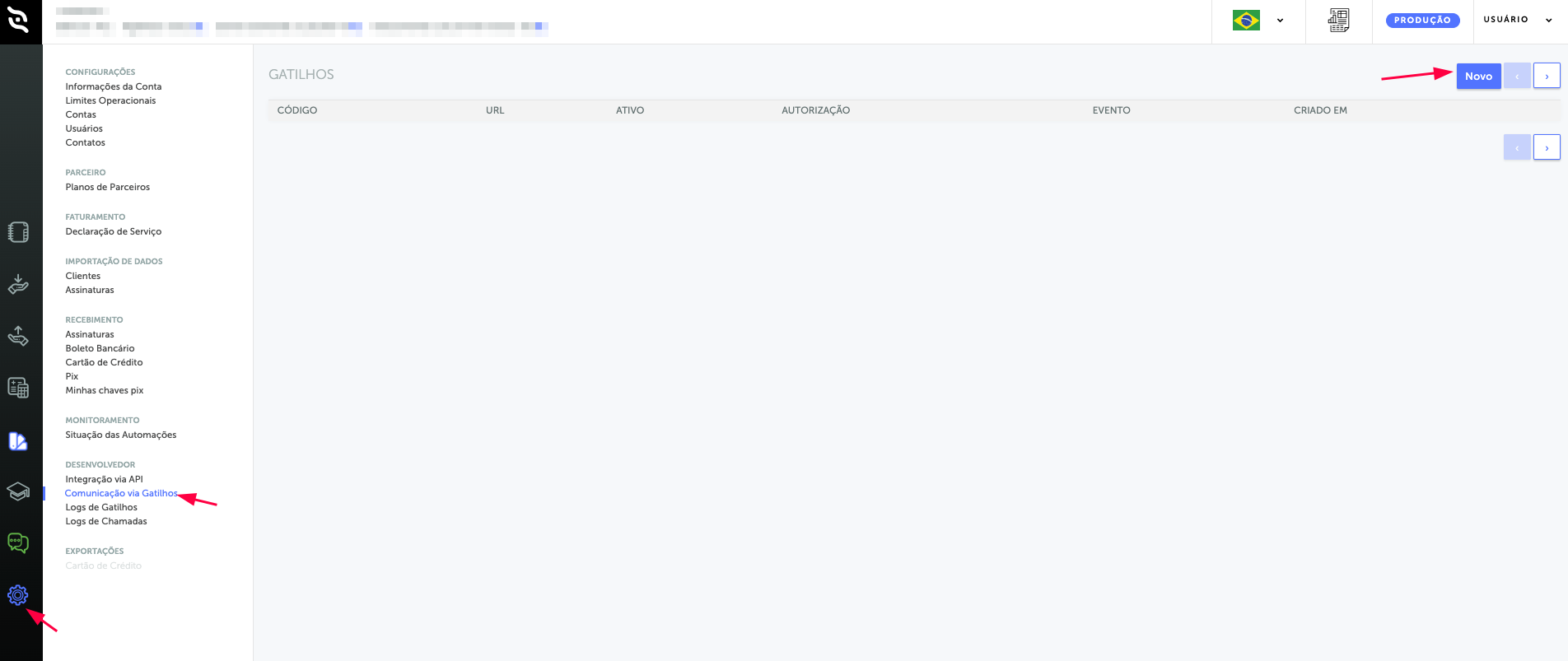The width and height of the screenshot is (1568, 661).
Task: Open Contatos settings page
Action: (86, 142)
